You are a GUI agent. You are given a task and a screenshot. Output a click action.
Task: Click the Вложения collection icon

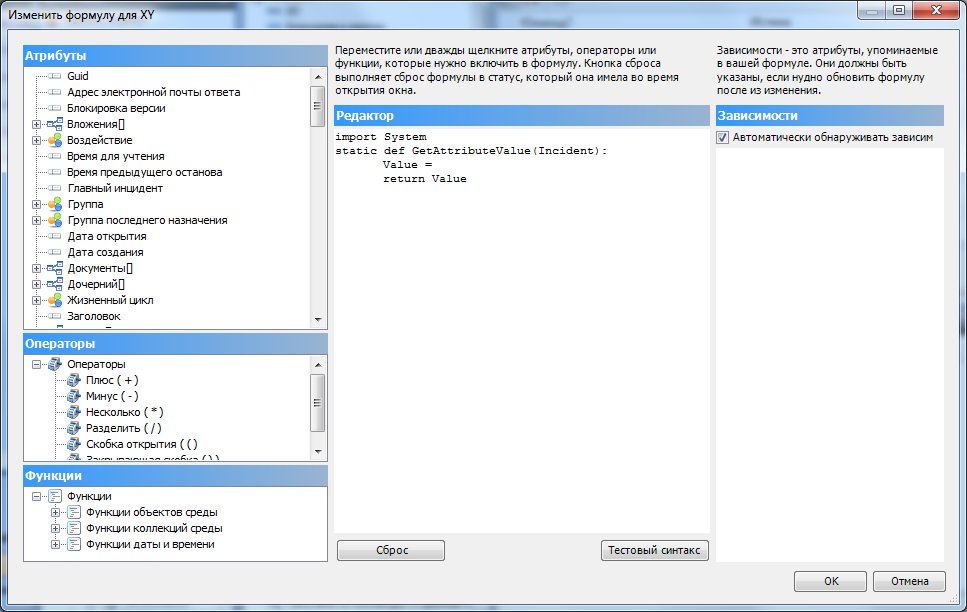pos(54,124)
